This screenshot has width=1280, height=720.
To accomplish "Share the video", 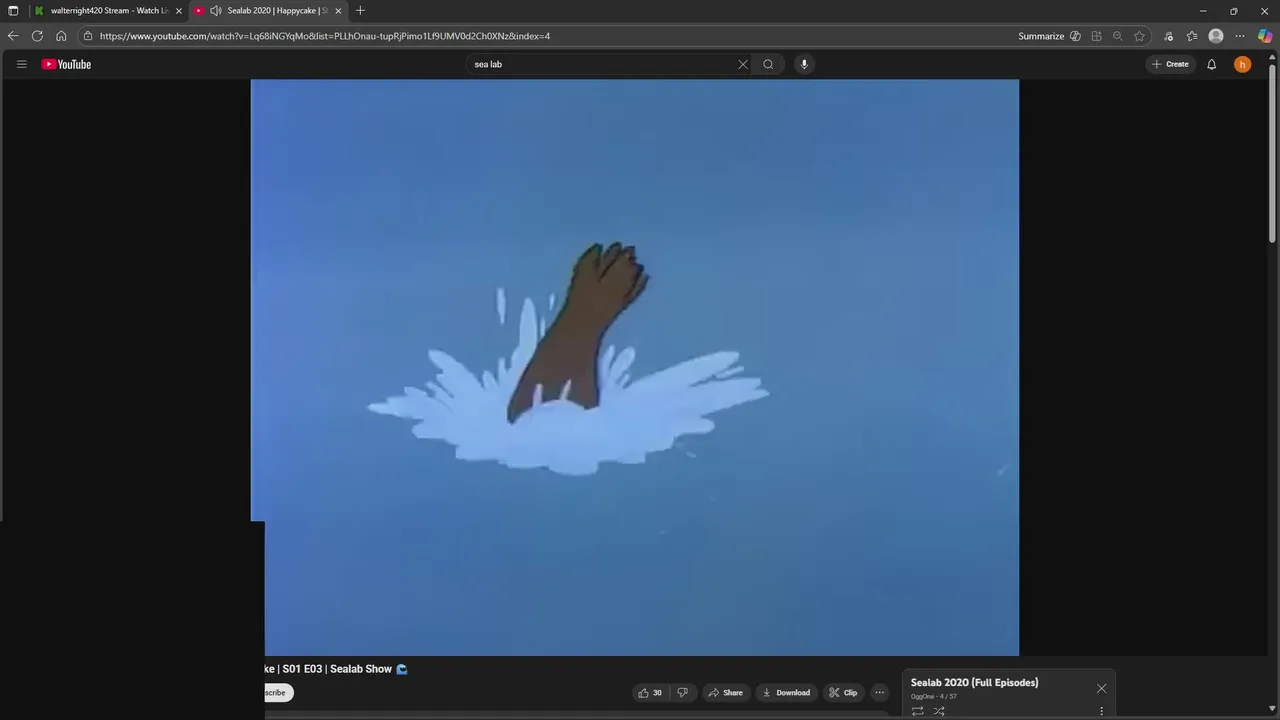I will click(725, 692).
